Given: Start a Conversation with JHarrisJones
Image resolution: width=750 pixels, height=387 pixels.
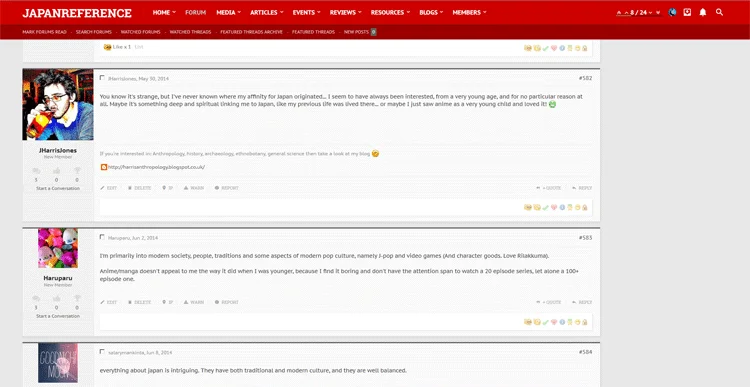Looking at the screenshot, I should click(x=58, y=188).
